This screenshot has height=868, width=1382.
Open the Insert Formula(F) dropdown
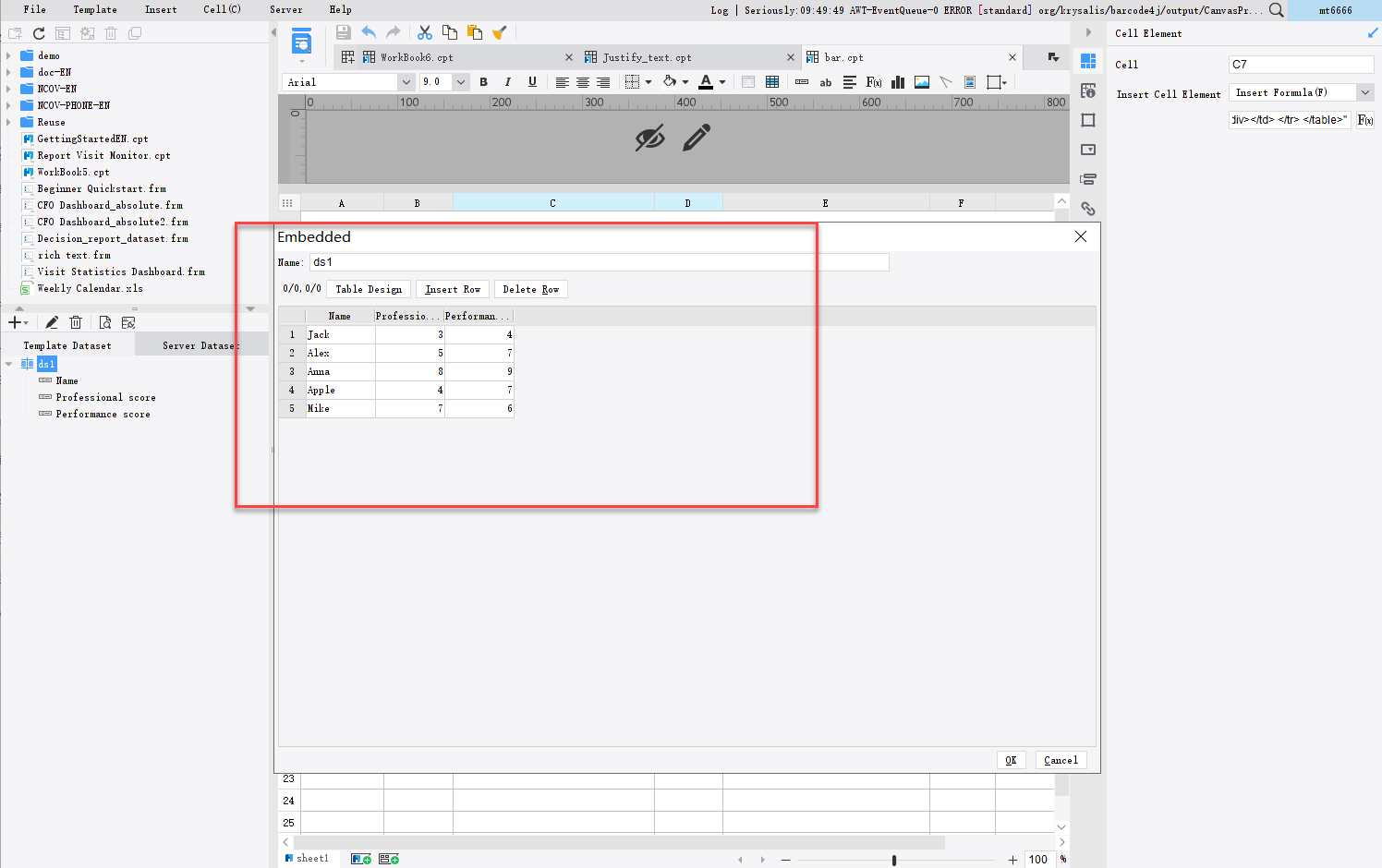(x=1364, y=92)
